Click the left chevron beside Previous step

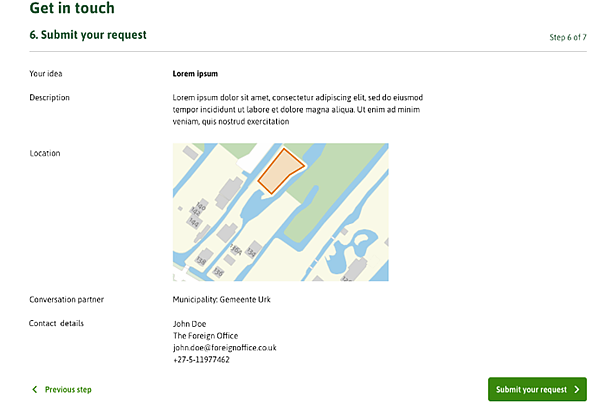[35, 389]
